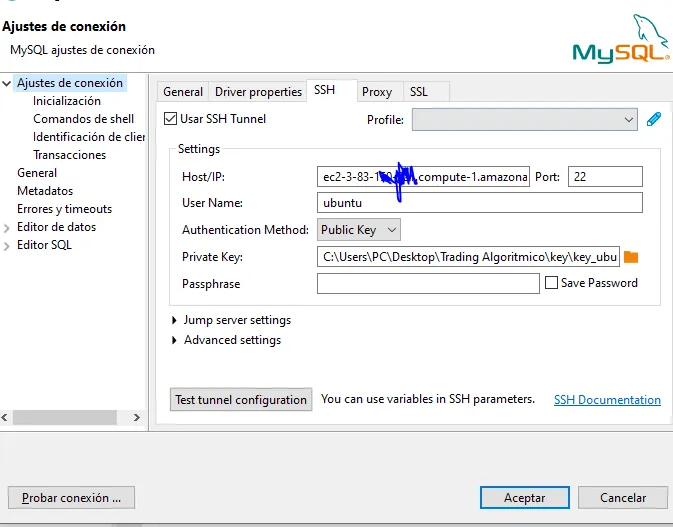Click Test tunnel configuration button

pos(241,400)
